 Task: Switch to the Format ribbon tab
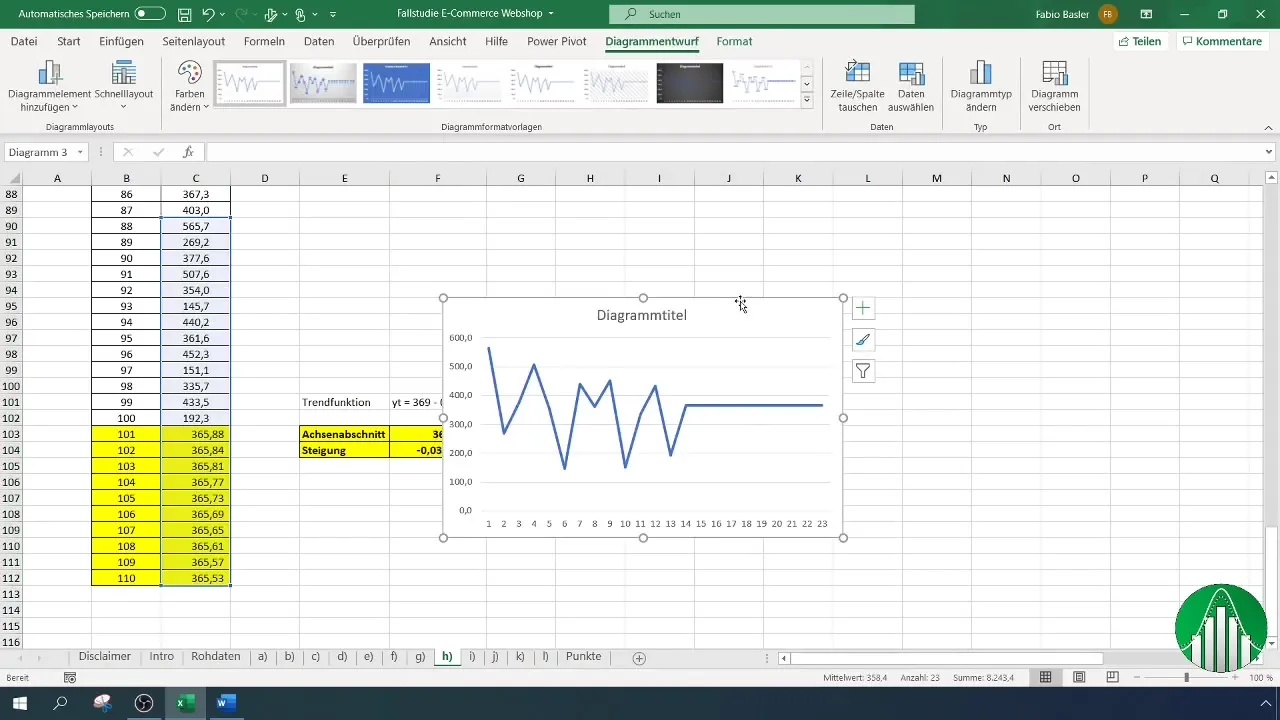coord(734,42)
